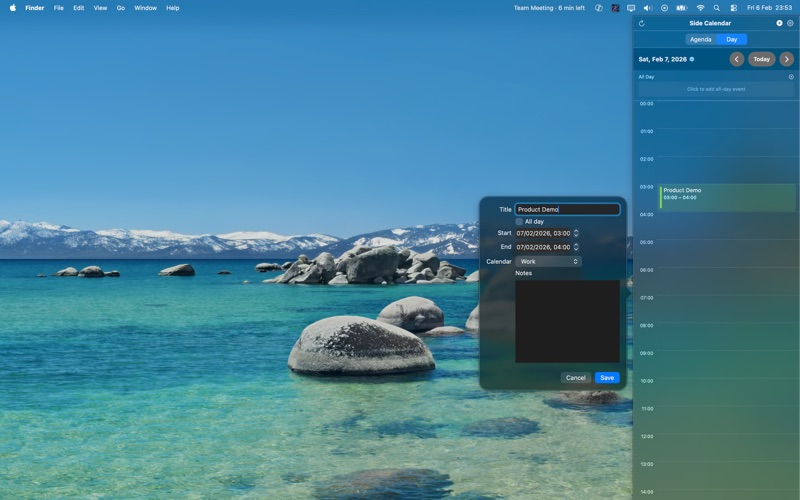The image size is (800, 500).
Task: Click the 00:00 time slot
Action: click(726, 115)
